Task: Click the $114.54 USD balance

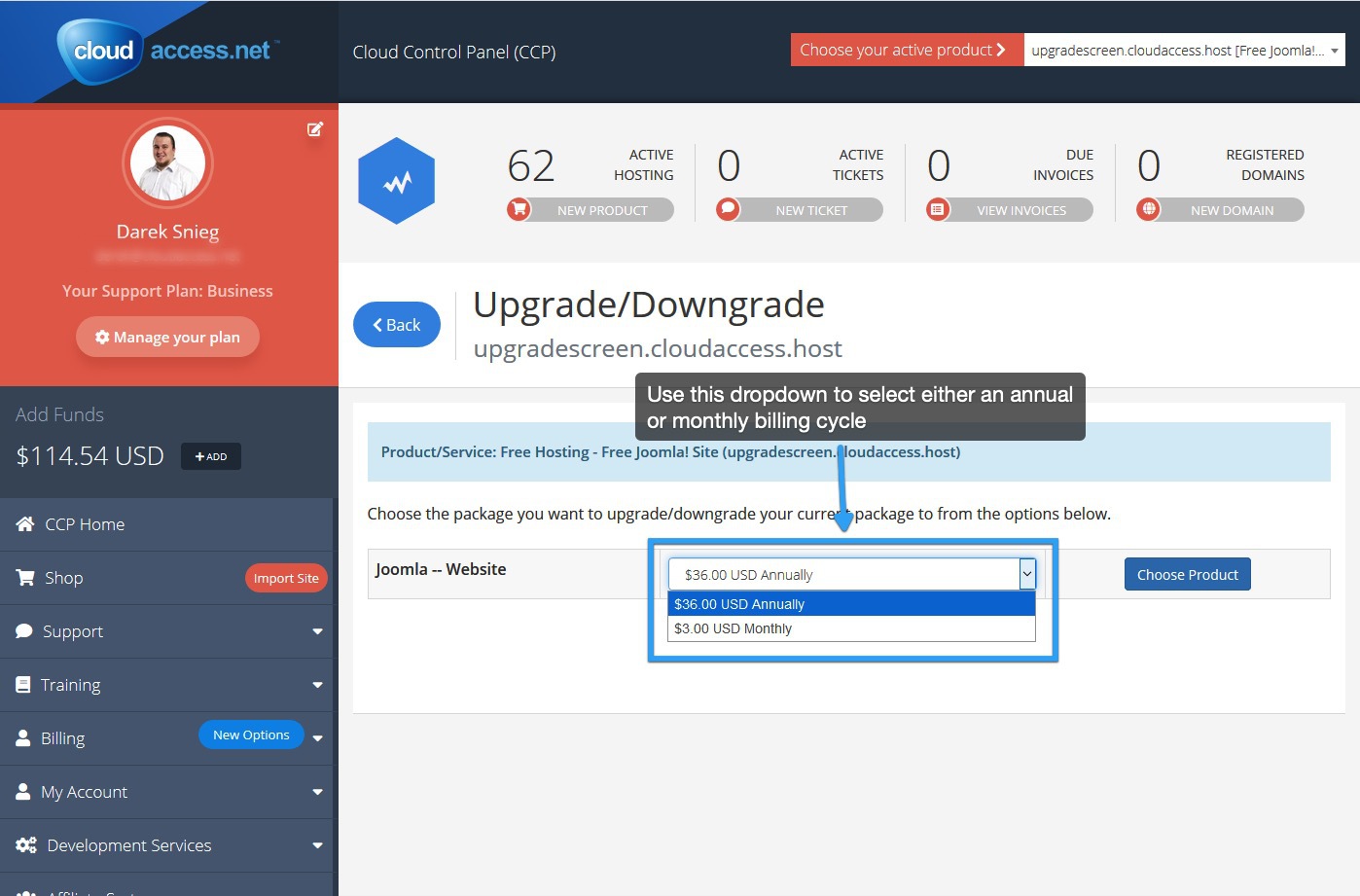Action: point(89,456)
